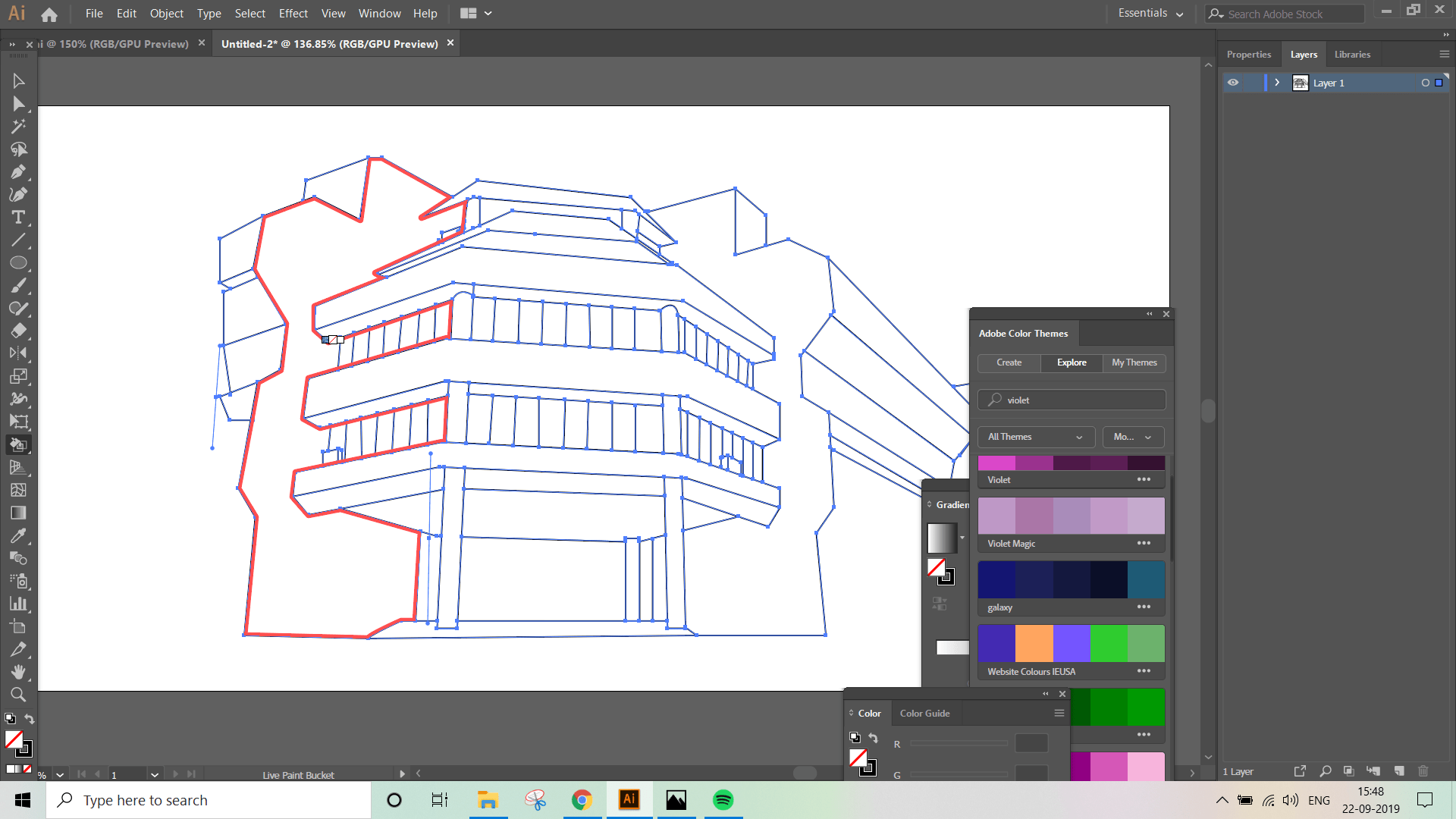Open the View menu dropdown arrow
The image size is (1456, 819).
tap(333, 13)
